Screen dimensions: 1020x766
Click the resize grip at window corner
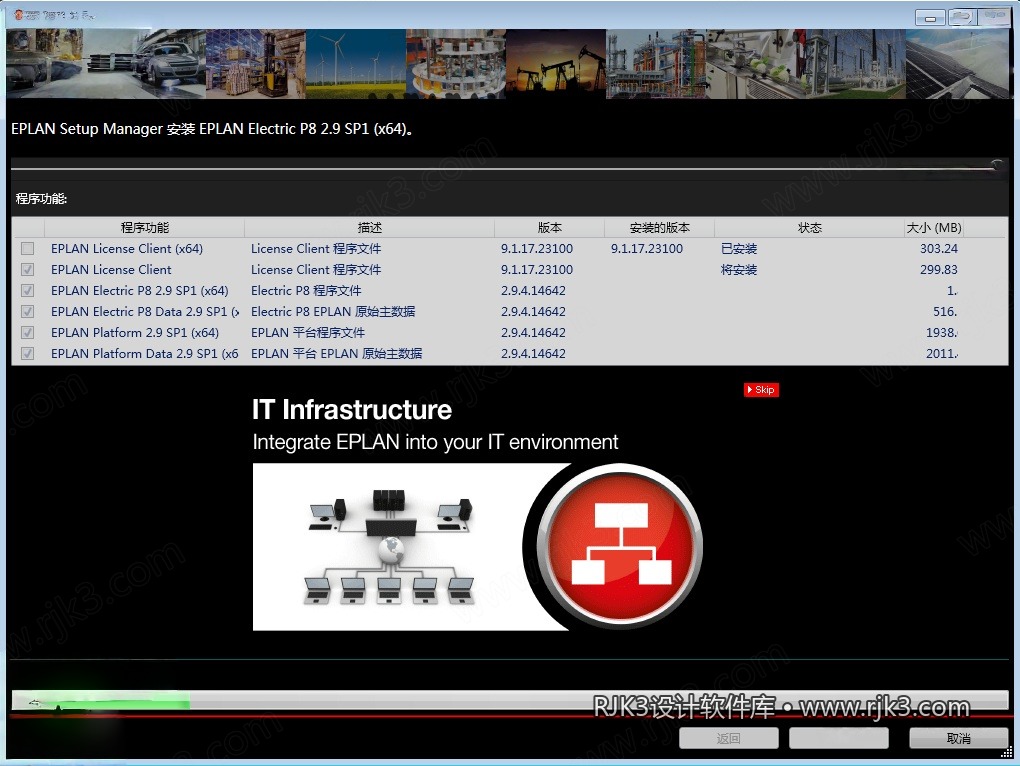click(x=1007, y=753)
